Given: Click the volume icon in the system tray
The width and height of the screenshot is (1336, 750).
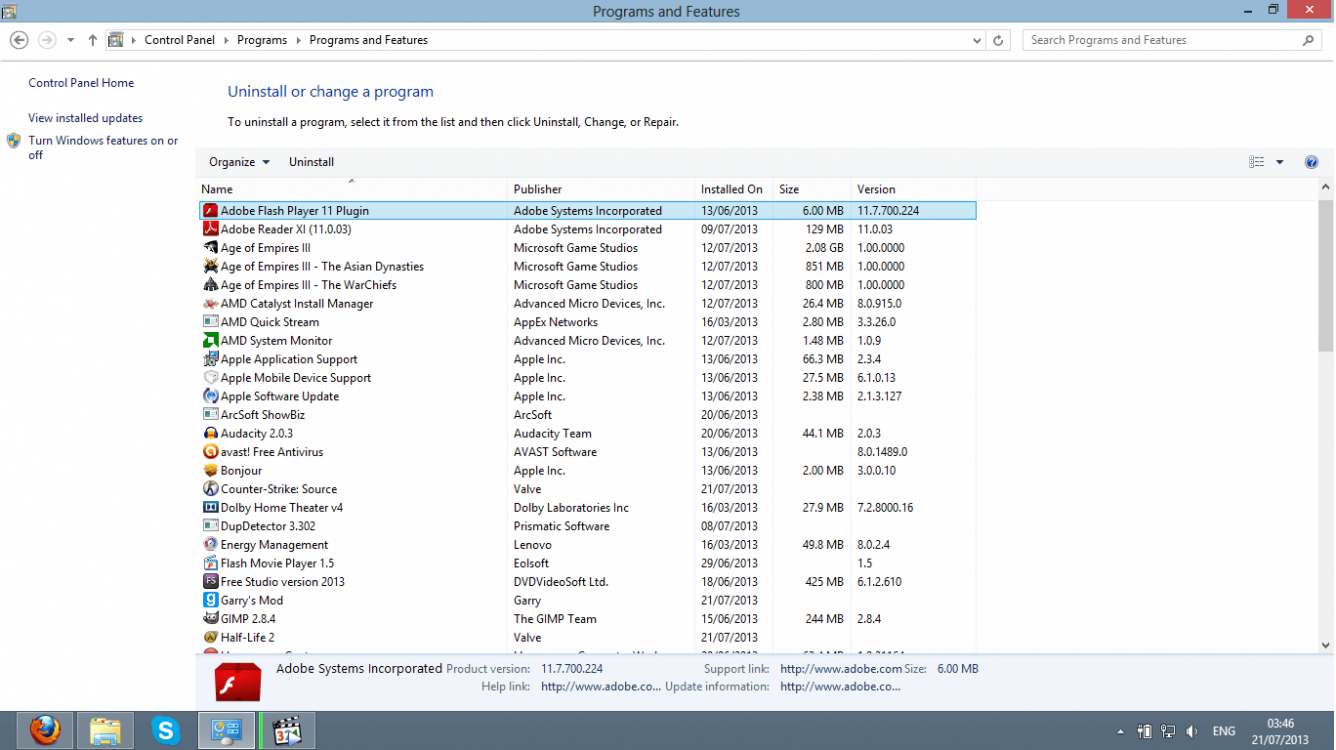Looking at the screenshot, I should 1192,732.
